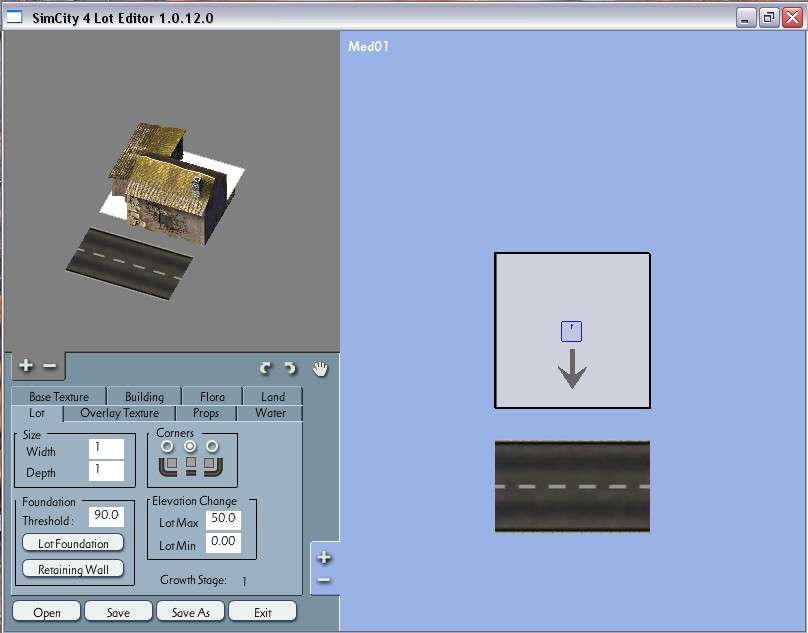Focus the Depth size field
The height and width of the screenshot is (633, 808).
(106, 471)
